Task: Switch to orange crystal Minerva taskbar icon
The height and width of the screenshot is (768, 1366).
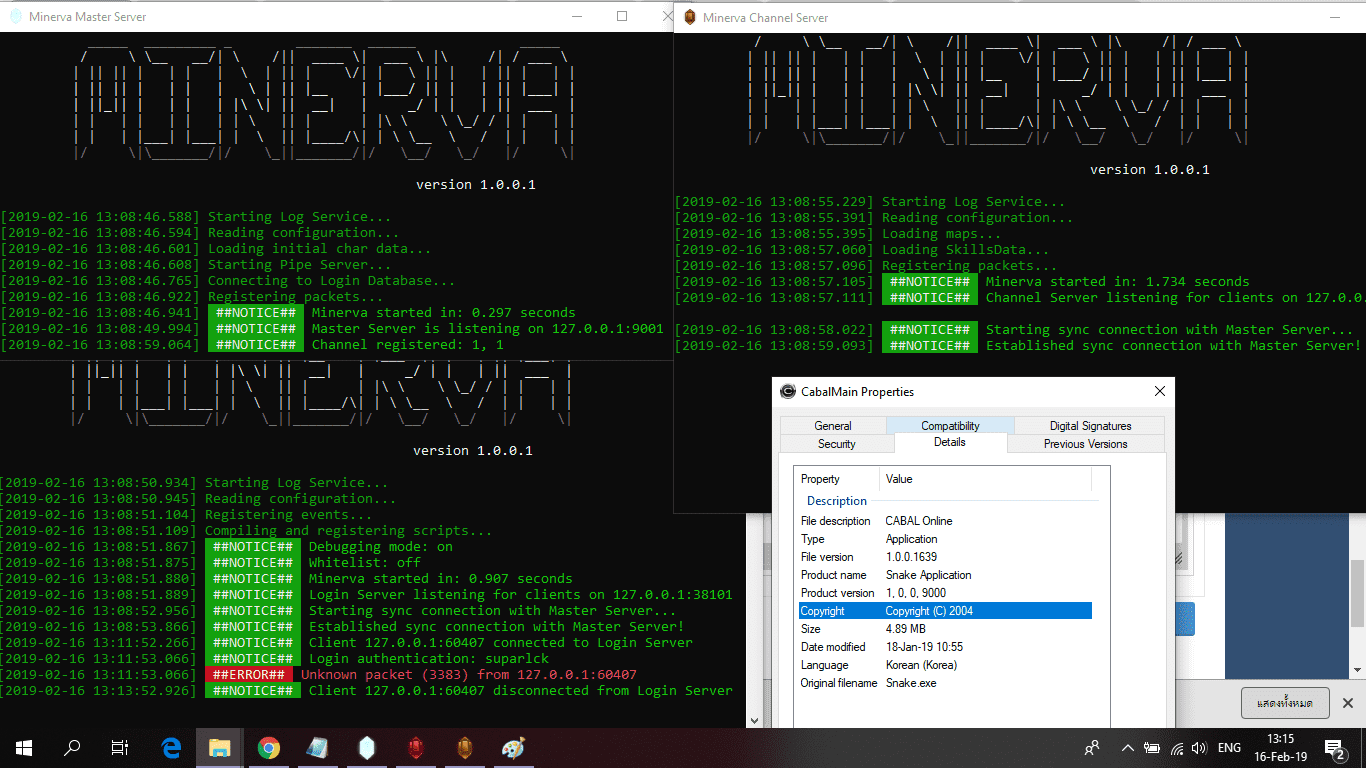Action: (x=464, y=747)
